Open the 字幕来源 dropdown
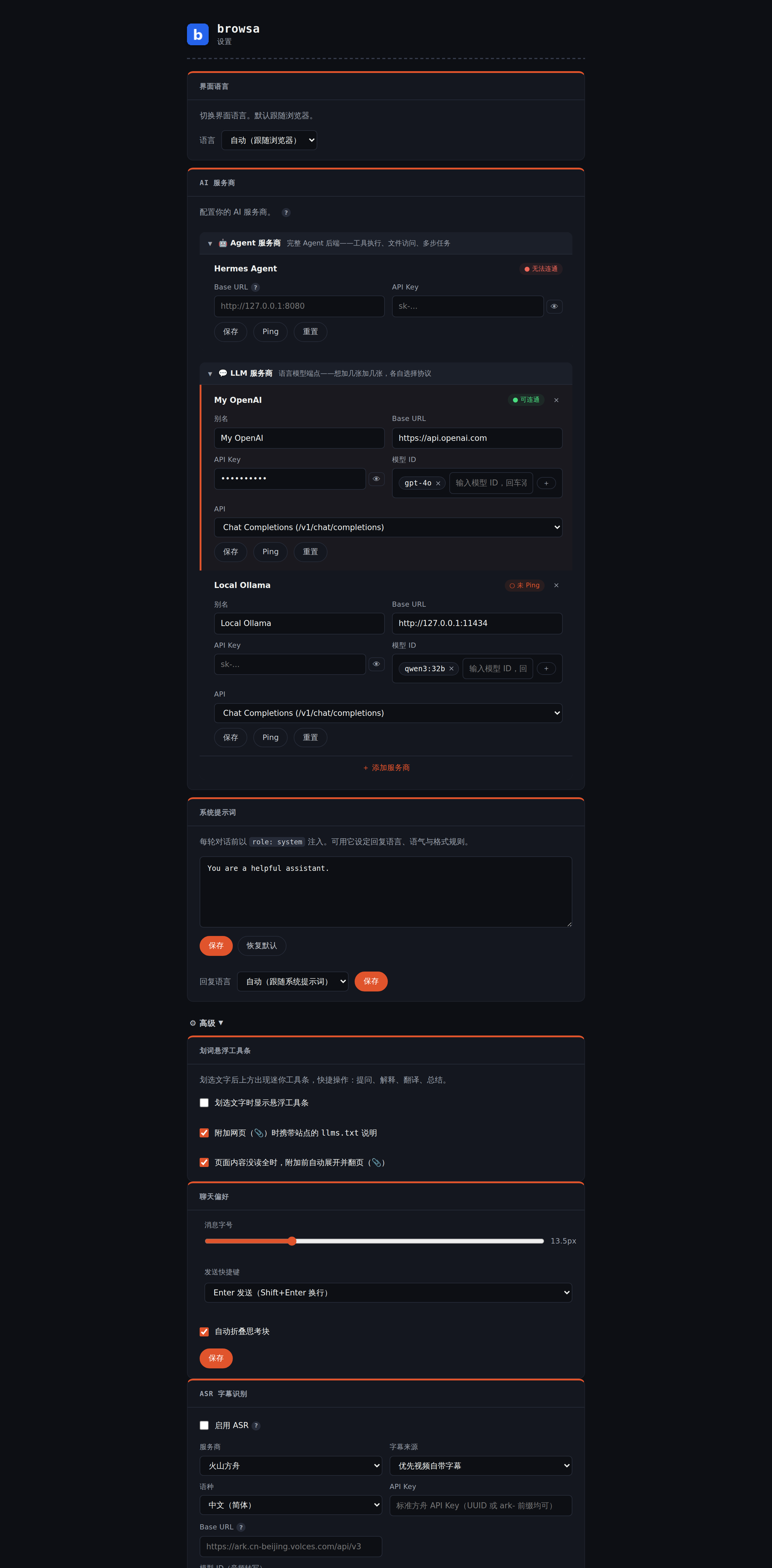The width and height of the screenshot is (772, 1568). click(x=480, y=1466)
